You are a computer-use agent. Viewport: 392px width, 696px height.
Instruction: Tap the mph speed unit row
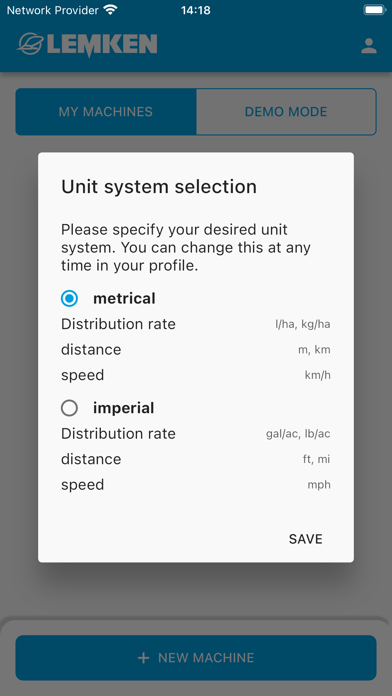[x=196, y=484]
